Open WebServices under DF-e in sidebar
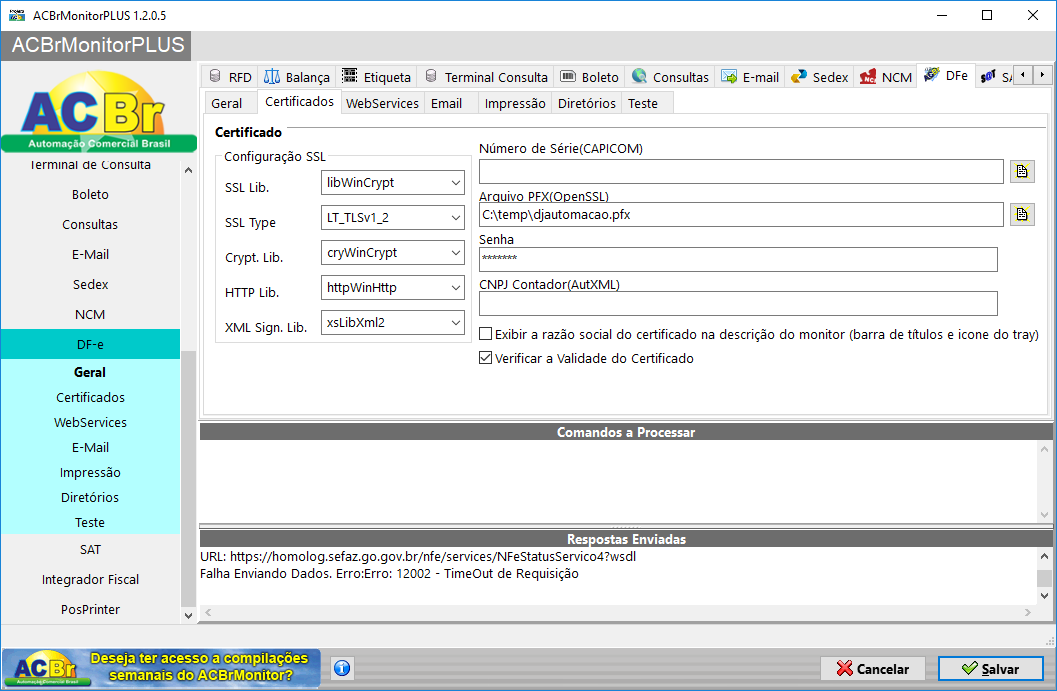Screen dimensions: 1057x691 coord(90,422)
